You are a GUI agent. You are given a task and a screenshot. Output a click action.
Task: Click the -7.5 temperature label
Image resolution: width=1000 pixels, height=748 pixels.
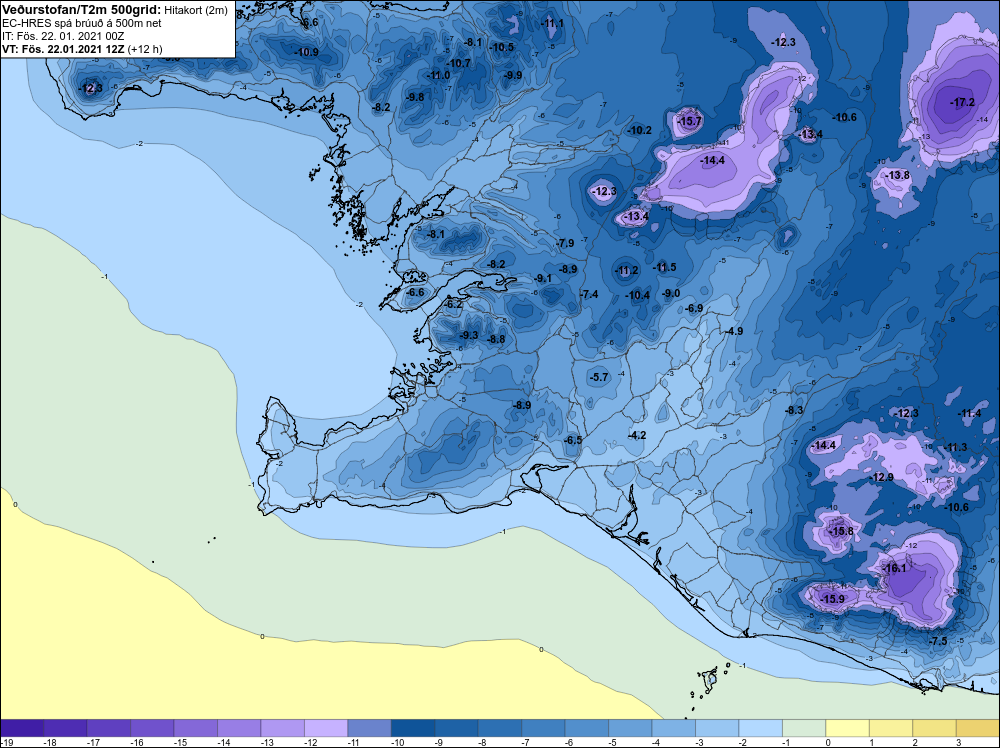938,641
